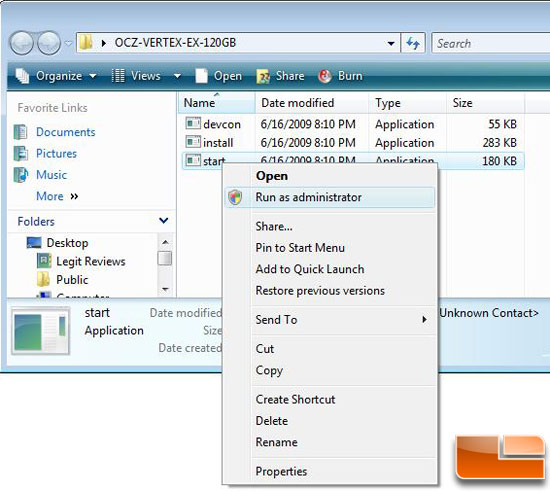Viewport: 550px width, 491px height.
Task: Click the OCZ-VERTEX-EX-120GB breadcrumb
Action: coord(175,43)
